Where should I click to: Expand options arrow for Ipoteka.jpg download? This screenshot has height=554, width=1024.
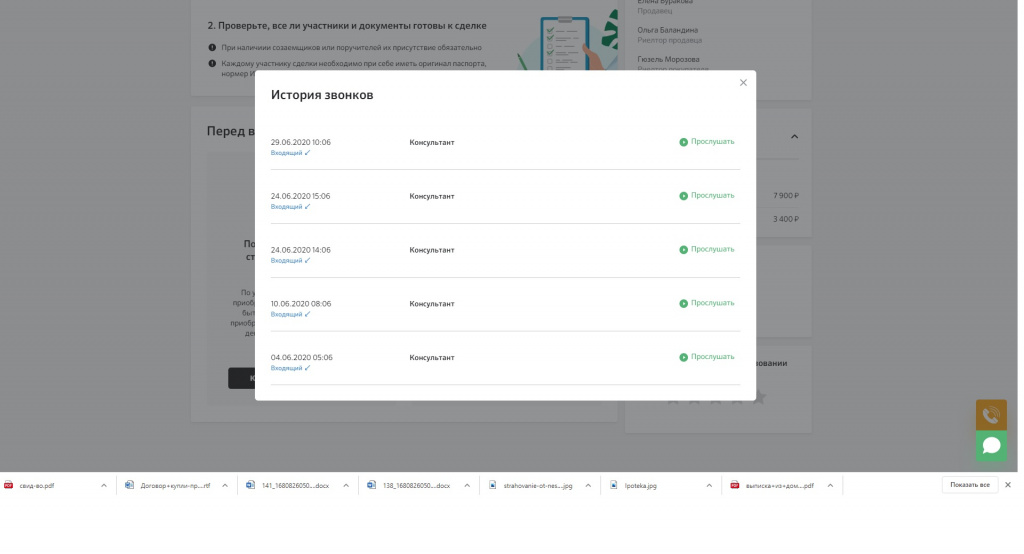coord(709,485)
